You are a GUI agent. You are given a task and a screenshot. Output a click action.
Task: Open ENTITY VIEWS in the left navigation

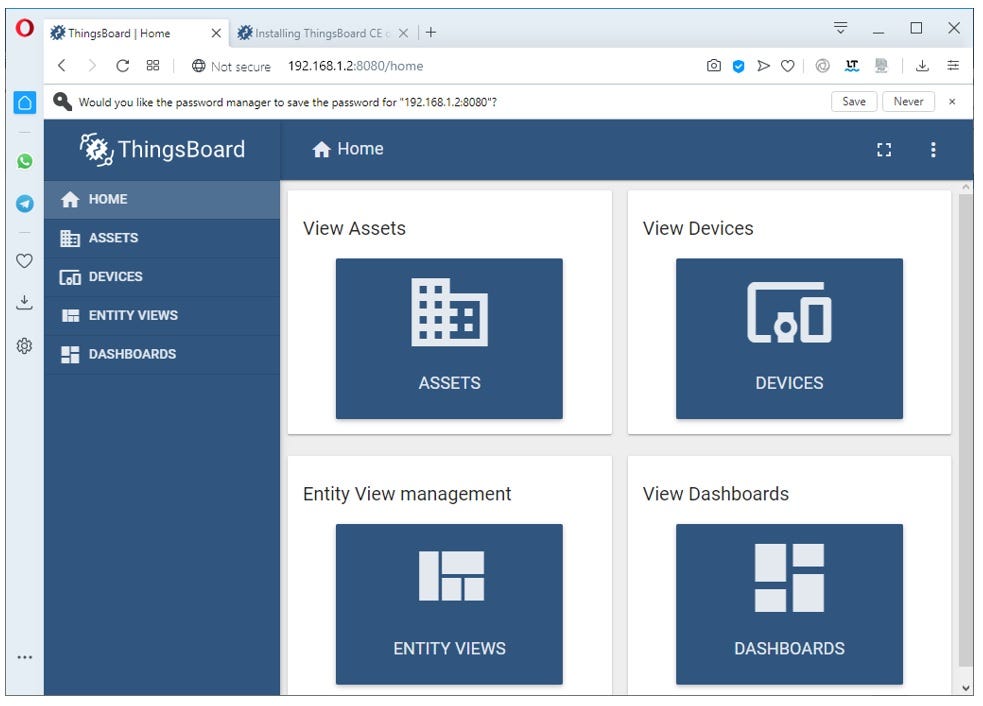(162, 315)
